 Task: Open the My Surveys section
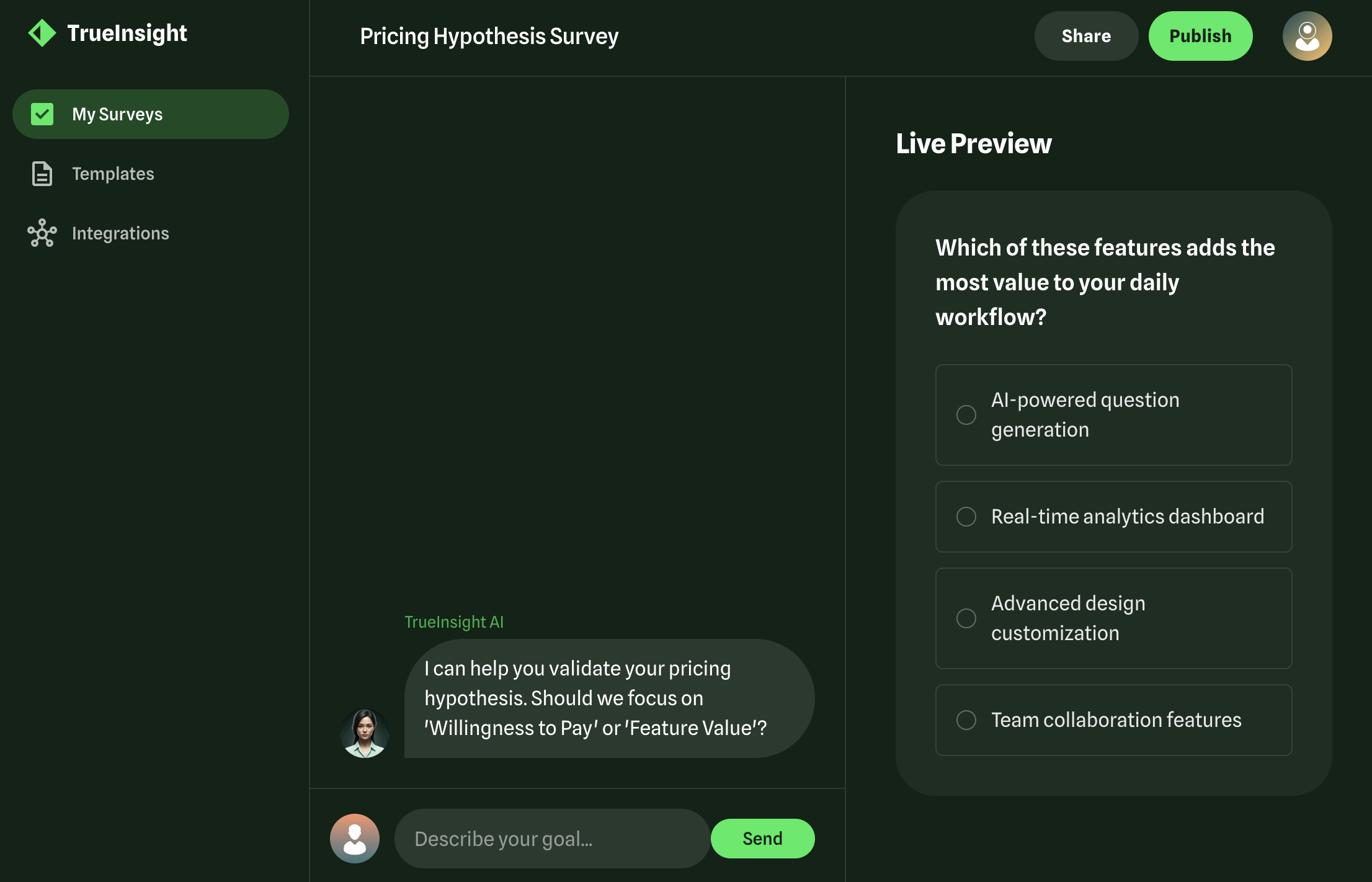click(x=117, y=114)
